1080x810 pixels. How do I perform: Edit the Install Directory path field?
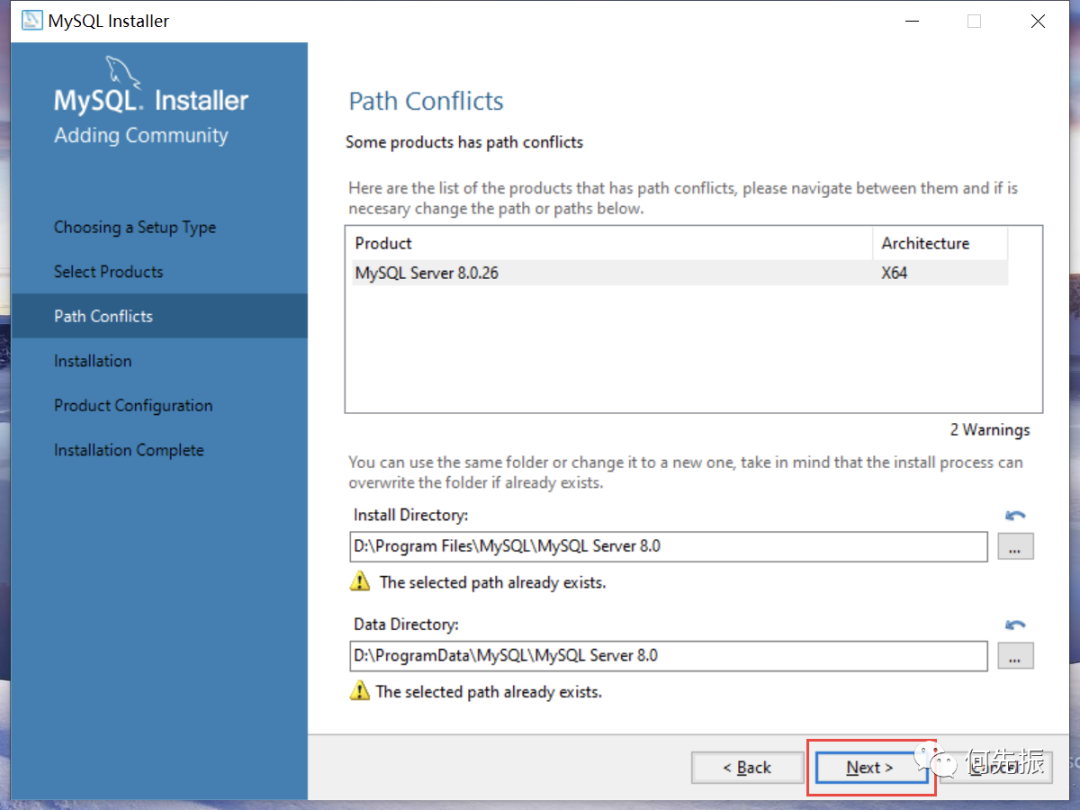point(668,546)
